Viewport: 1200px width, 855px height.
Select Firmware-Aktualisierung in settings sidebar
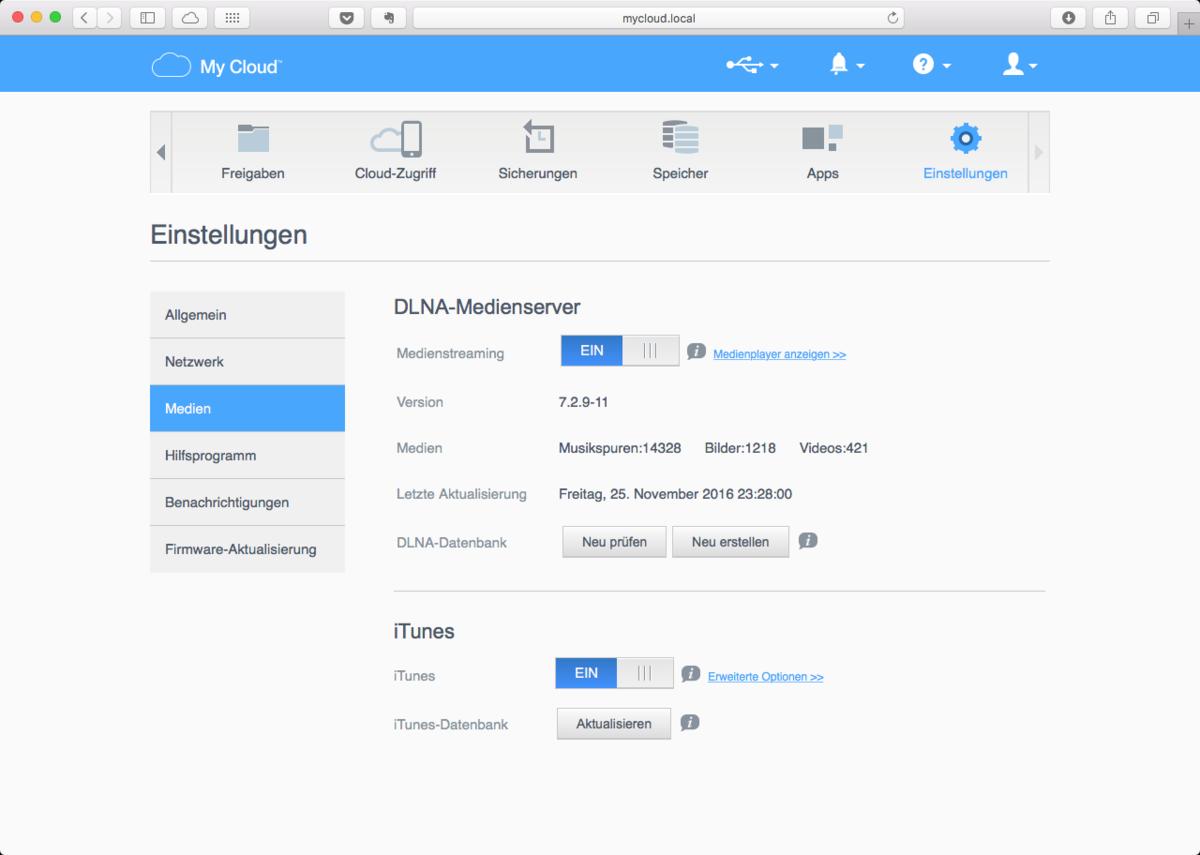tap(247, 549)
